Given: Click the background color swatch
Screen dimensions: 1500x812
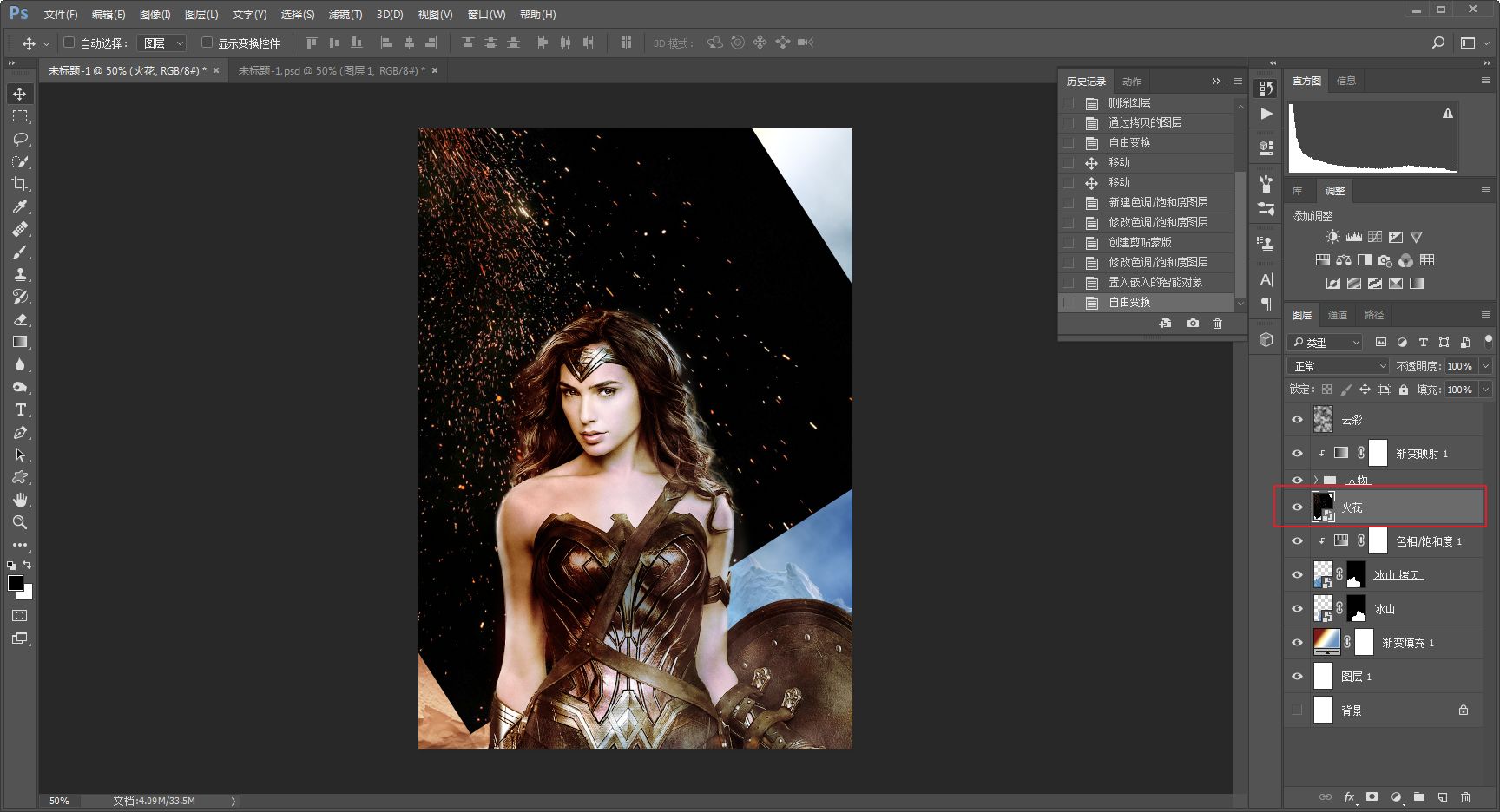Looking at the screenshot, I should pyautogui.click(x=27, y=593).
